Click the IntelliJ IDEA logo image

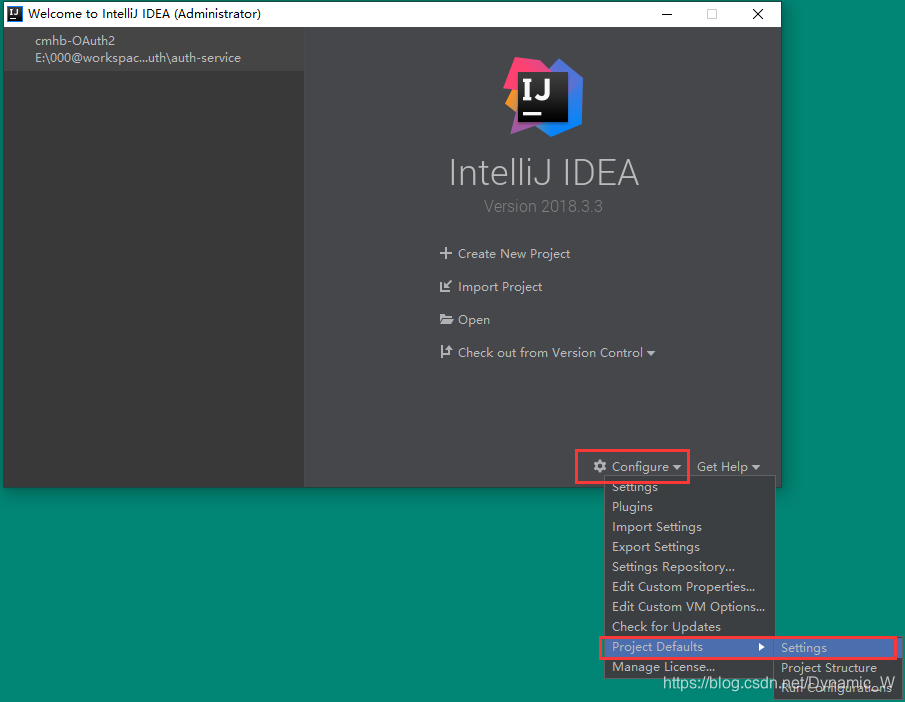543,96
